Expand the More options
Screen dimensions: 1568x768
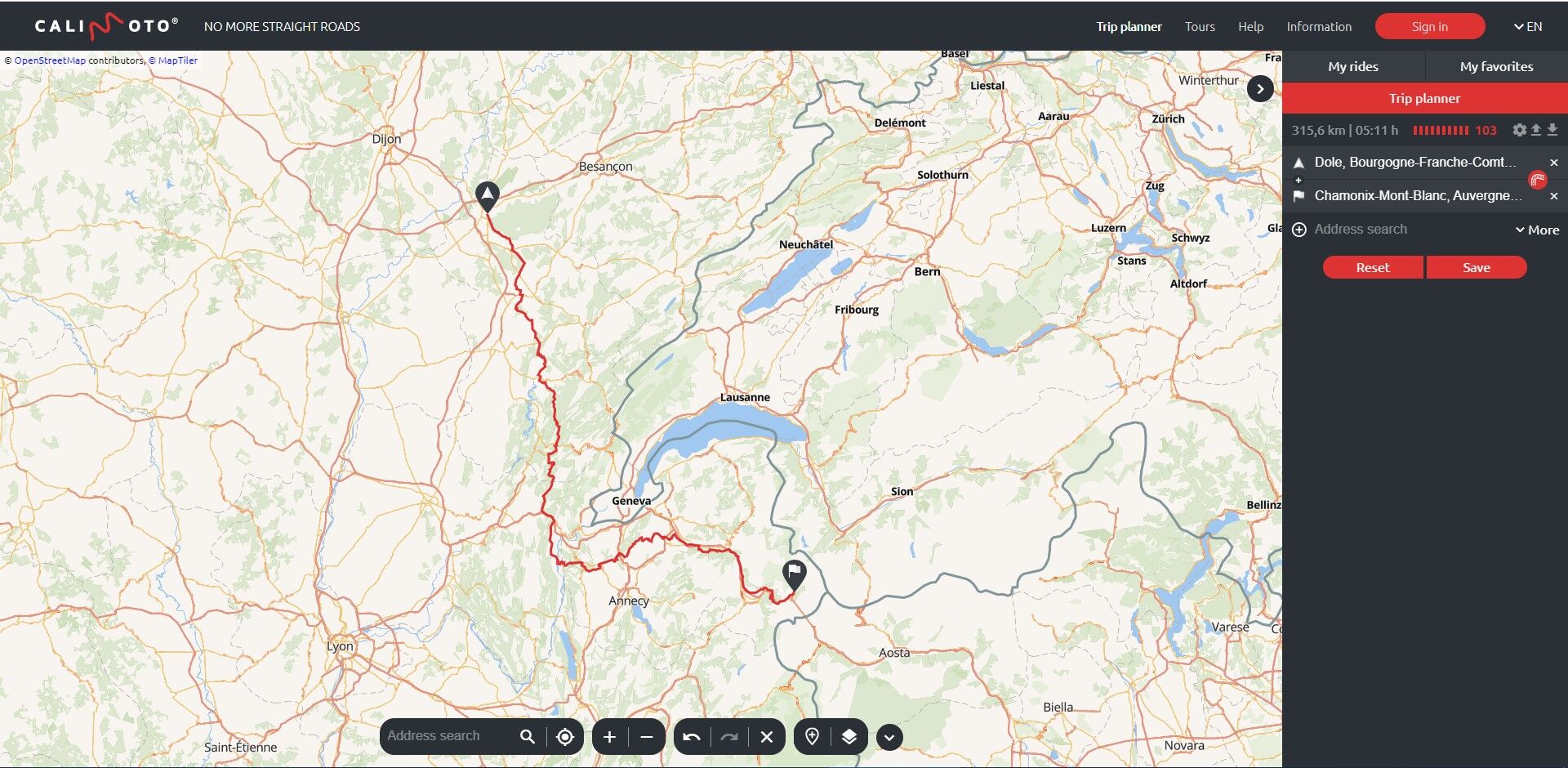click(1537, 230)
